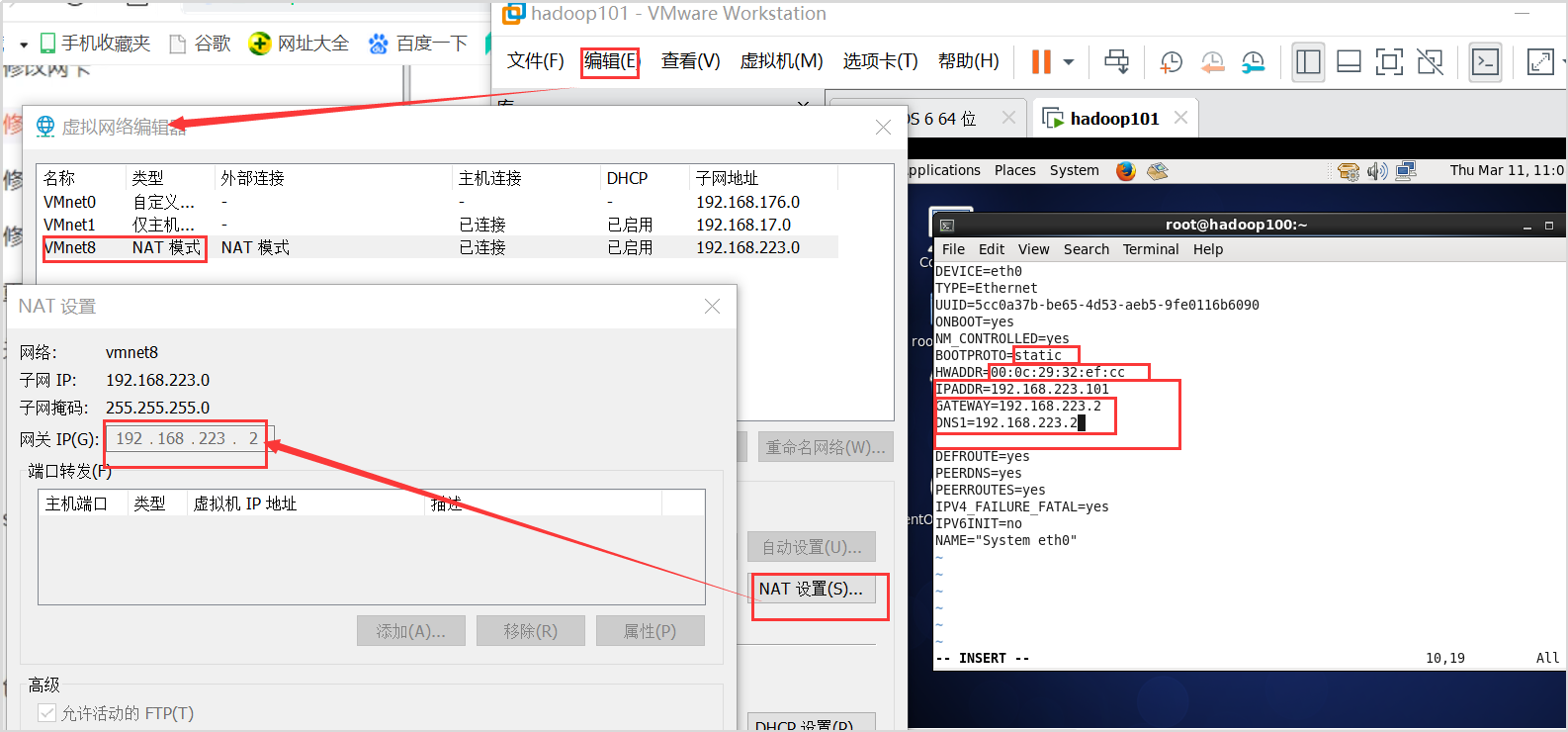Click the network connection tray icon
Viewport: 1568px width, 732px height.
click(1406, 170)
